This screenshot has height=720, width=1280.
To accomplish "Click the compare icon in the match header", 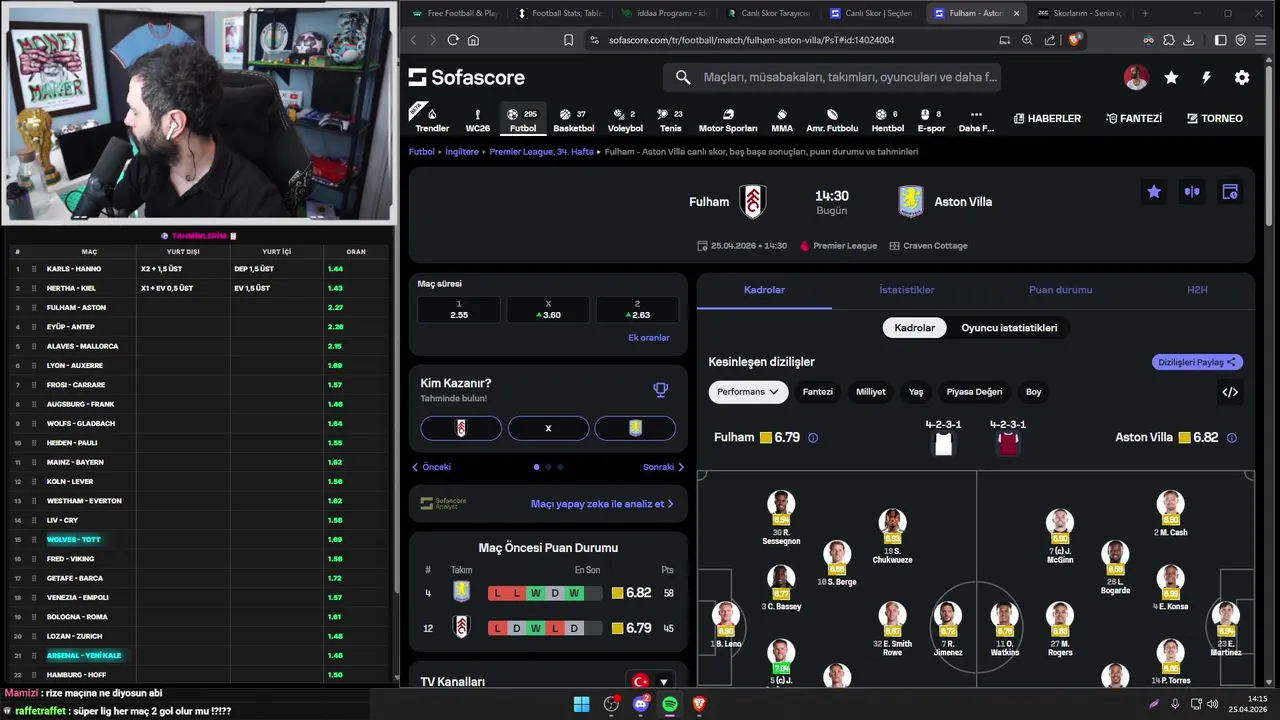I will coord(1192,192).
